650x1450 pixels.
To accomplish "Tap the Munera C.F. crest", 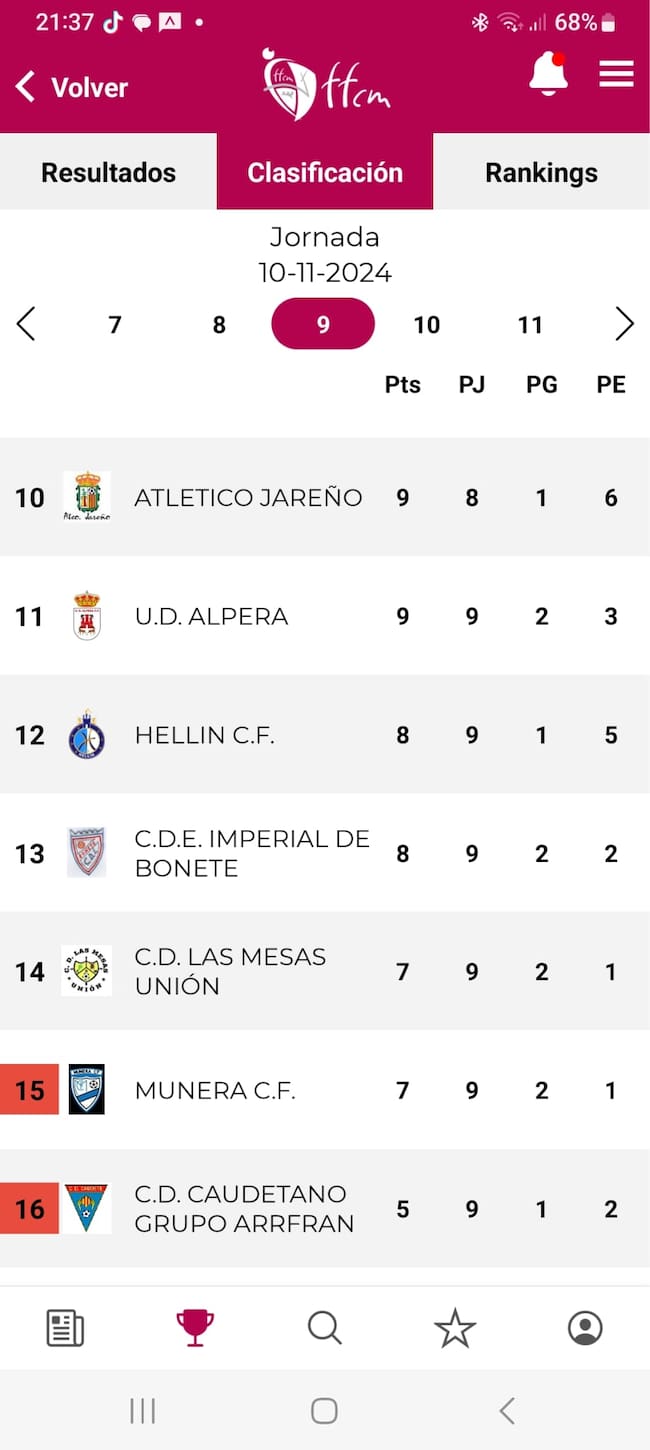I will click(87, 1090).
